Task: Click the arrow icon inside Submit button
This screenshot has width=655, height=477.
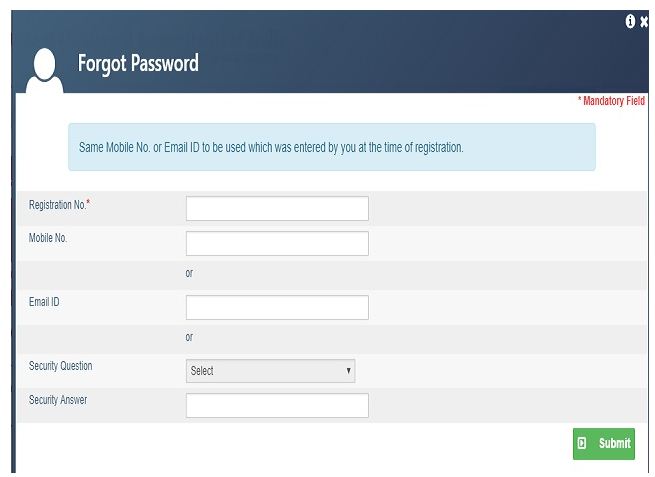Action: (582, 443)
